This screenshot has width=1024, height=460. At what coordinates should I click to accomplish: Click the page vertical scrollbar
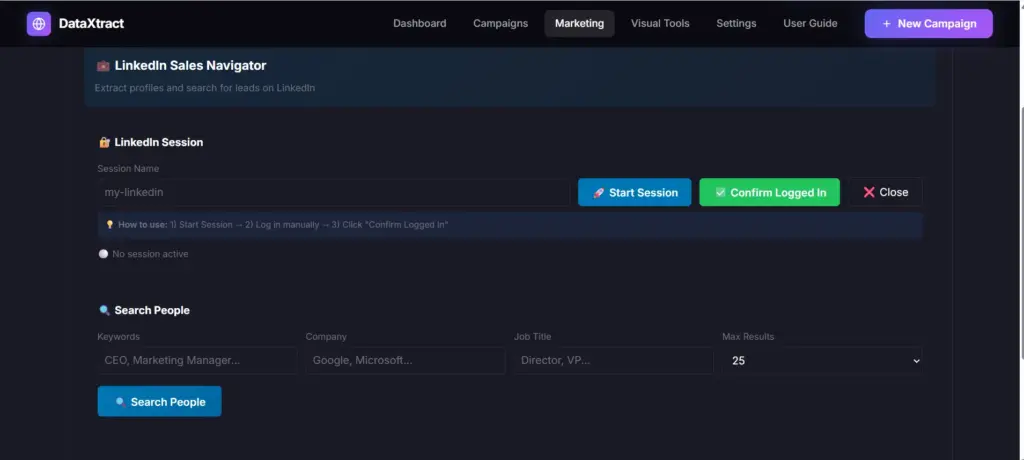pos(1020,233)
